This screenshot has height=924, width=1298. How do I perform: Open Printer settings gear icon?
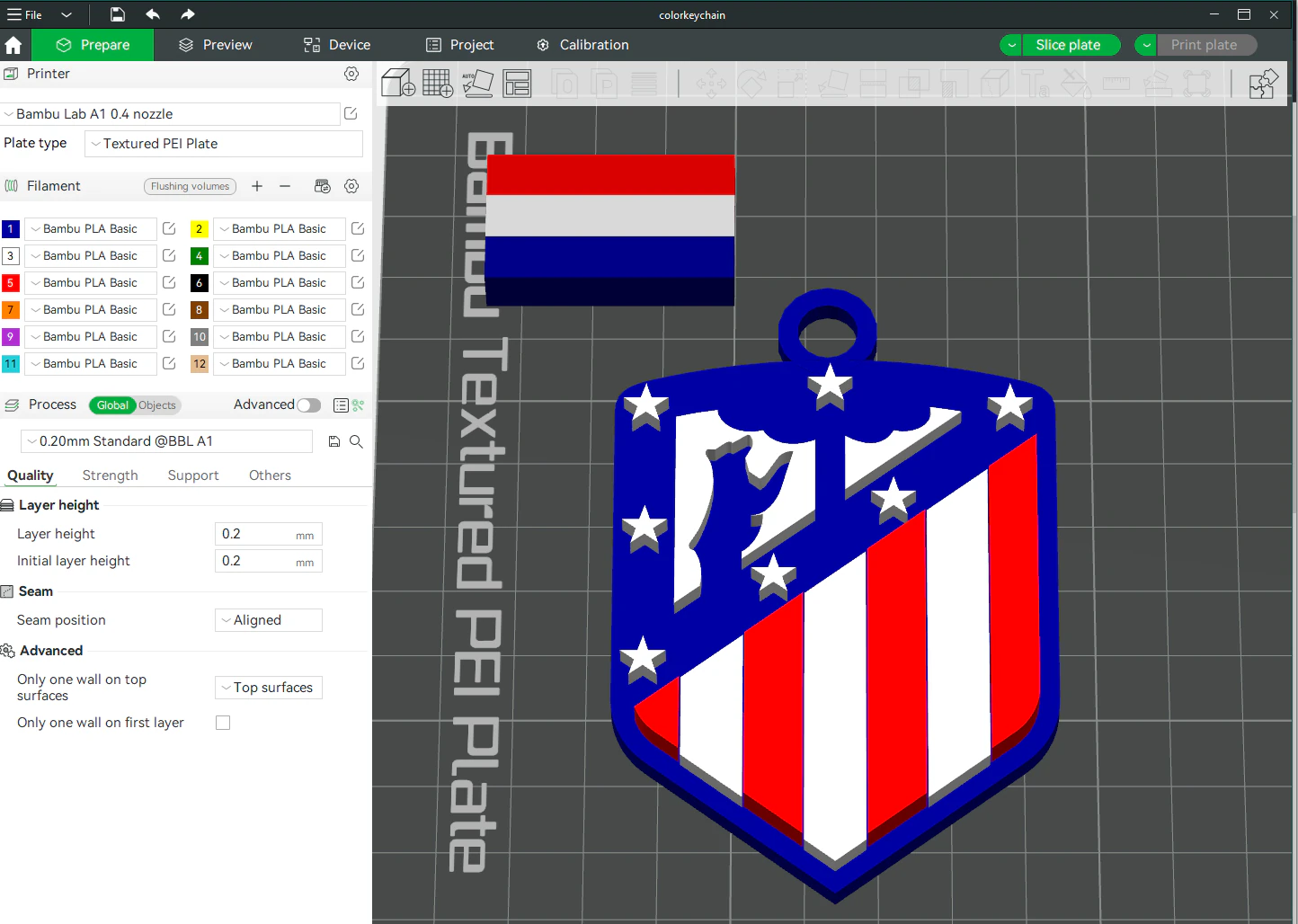point(351,74)
